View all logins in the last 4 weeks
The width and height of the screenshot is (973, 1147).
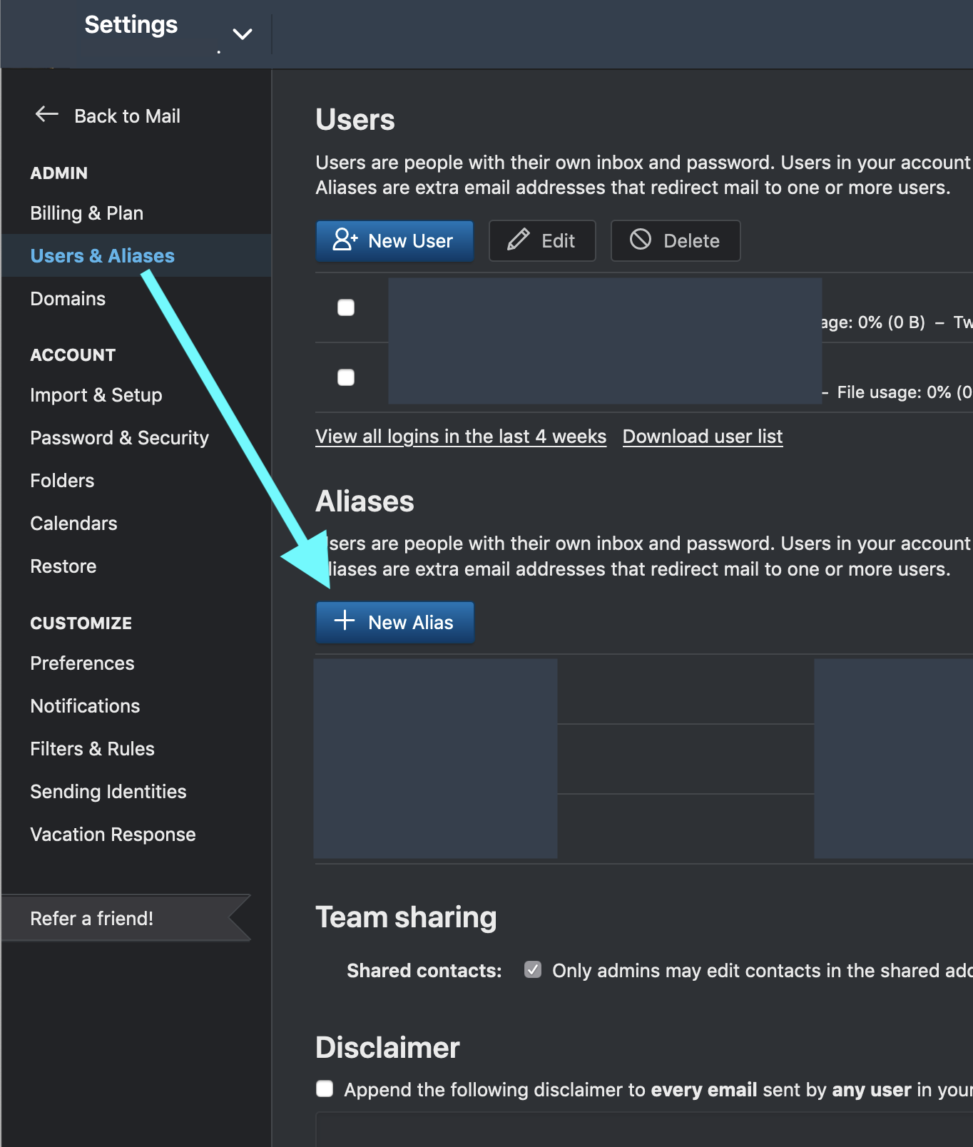[460, 436]
